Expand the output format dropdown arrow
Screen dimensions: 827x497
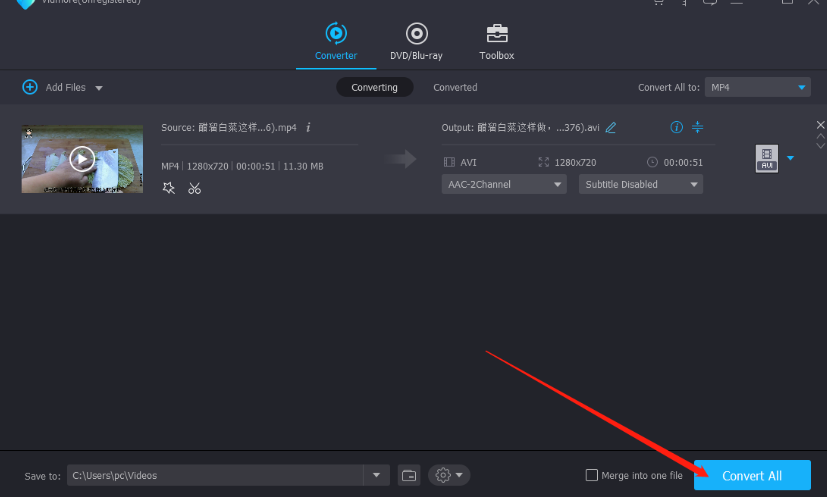tap(790, 158)
